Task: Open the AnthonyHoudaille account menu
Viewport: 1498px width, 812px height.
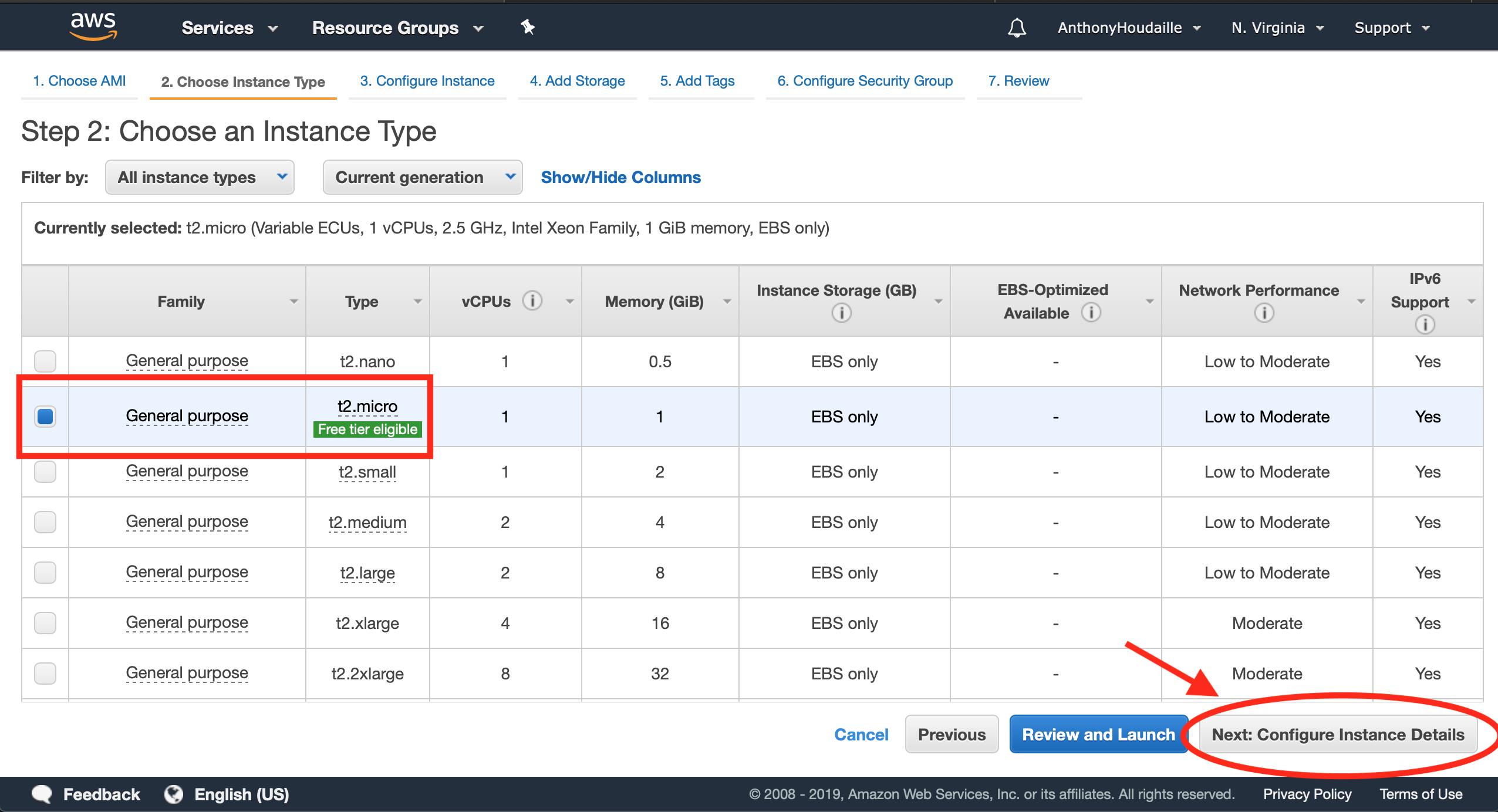Action: 1129,28
